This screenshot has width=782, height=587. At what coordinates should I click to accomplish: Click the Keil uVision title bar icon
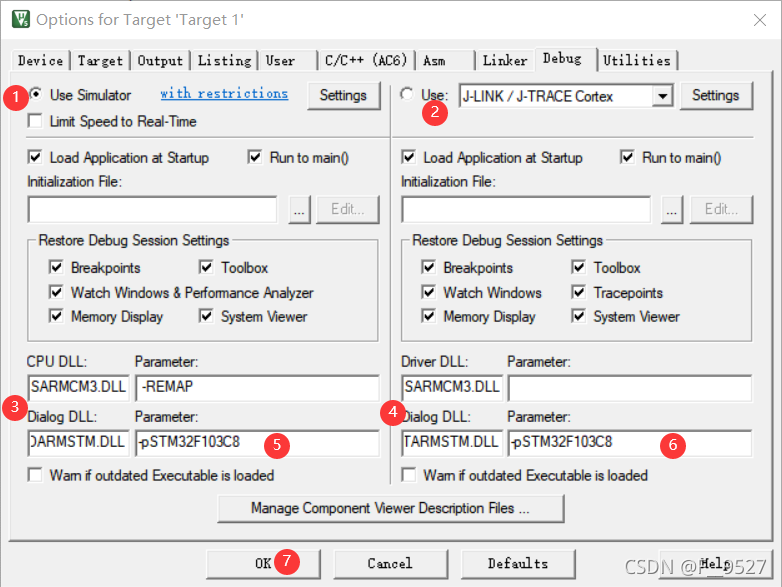coord(20,19)
